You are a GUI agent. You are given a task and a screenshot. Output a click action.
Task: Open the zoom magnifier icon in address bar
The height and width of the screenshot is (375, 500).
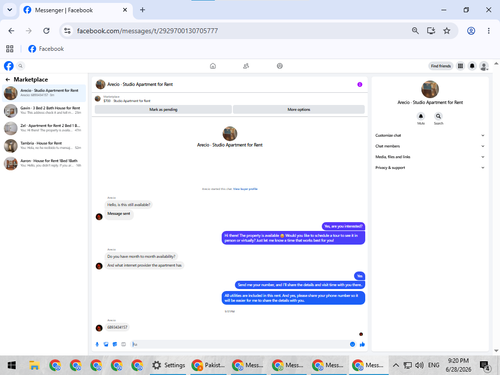[x=415, y=31]
